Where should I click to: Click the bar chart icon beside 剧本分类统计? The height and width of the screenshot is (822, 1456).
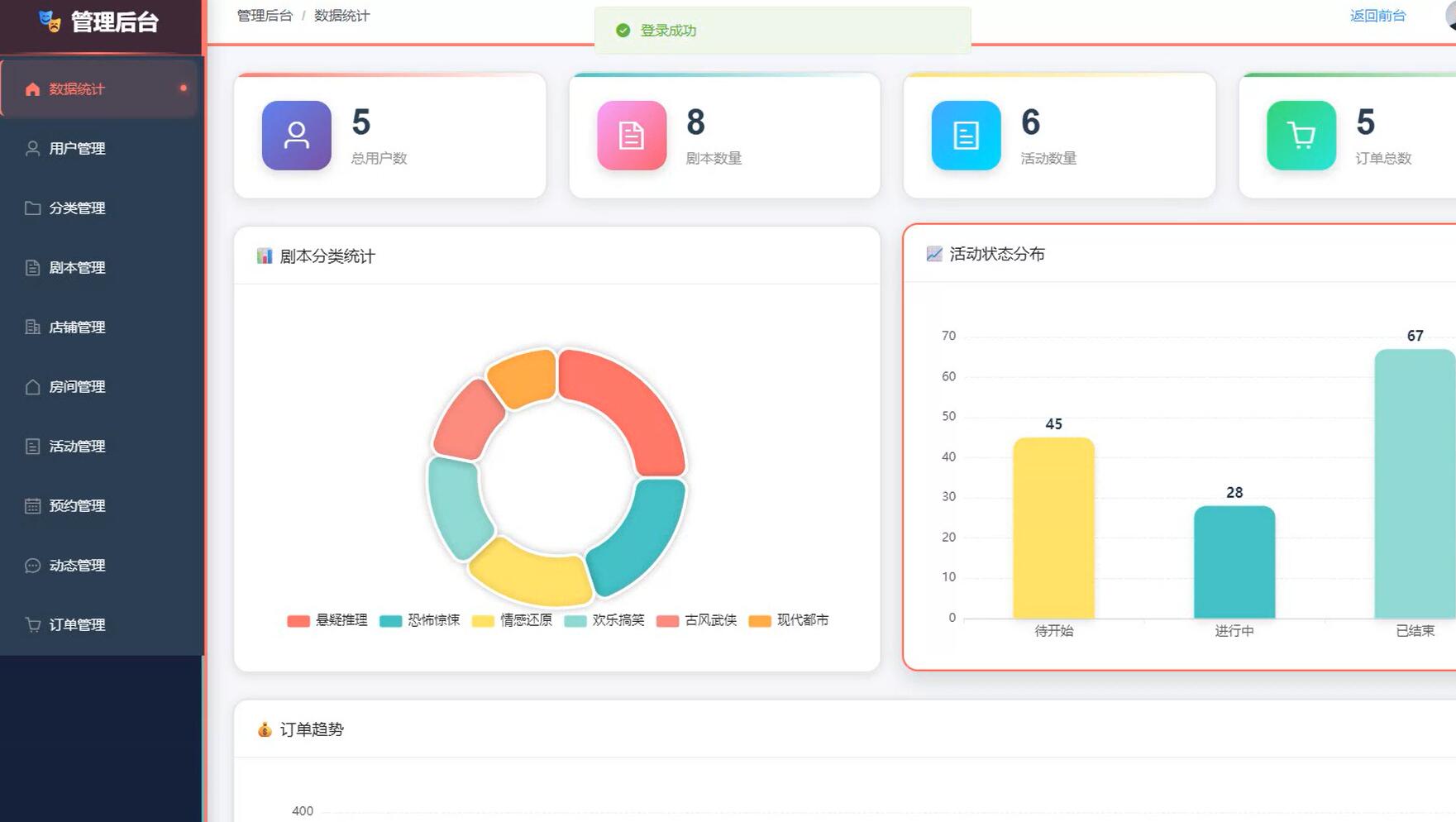point(265,256)
